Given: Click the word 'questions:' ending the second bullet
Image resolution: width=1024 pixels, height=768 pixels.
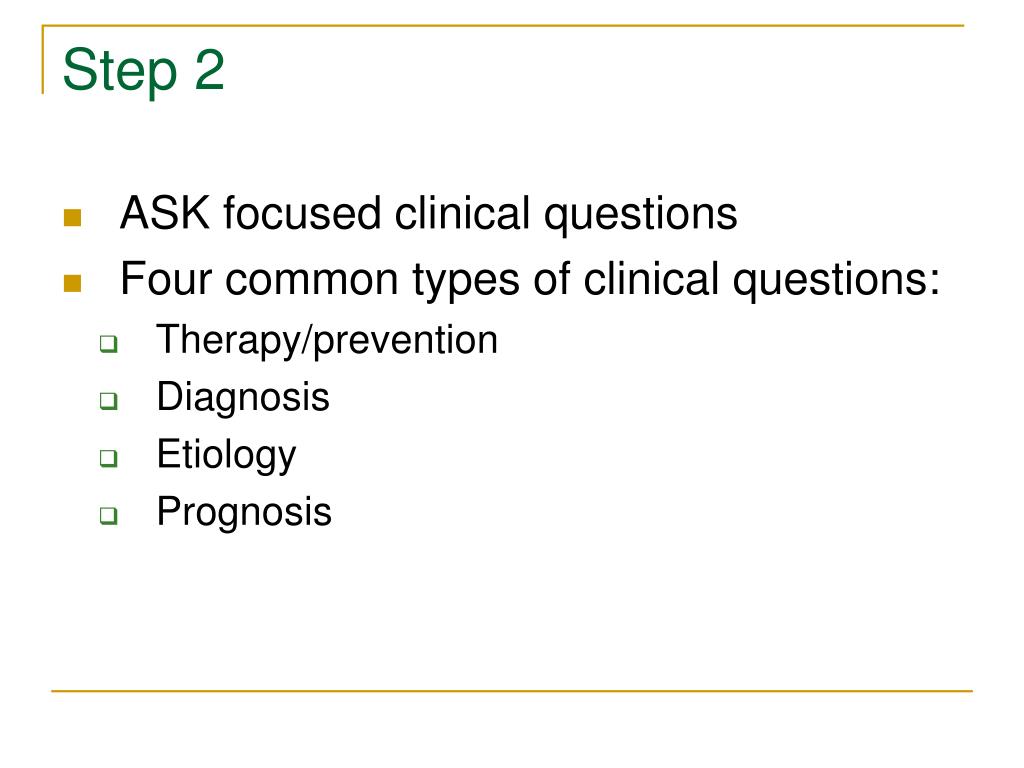Looking at the screenshot, I should tap(836, 281).
